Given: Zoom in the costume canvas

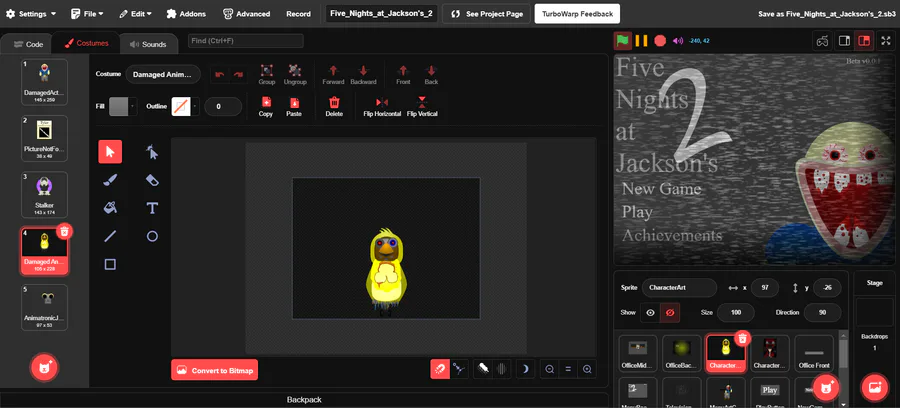Looking at the screenshot, I should point(587,370).
